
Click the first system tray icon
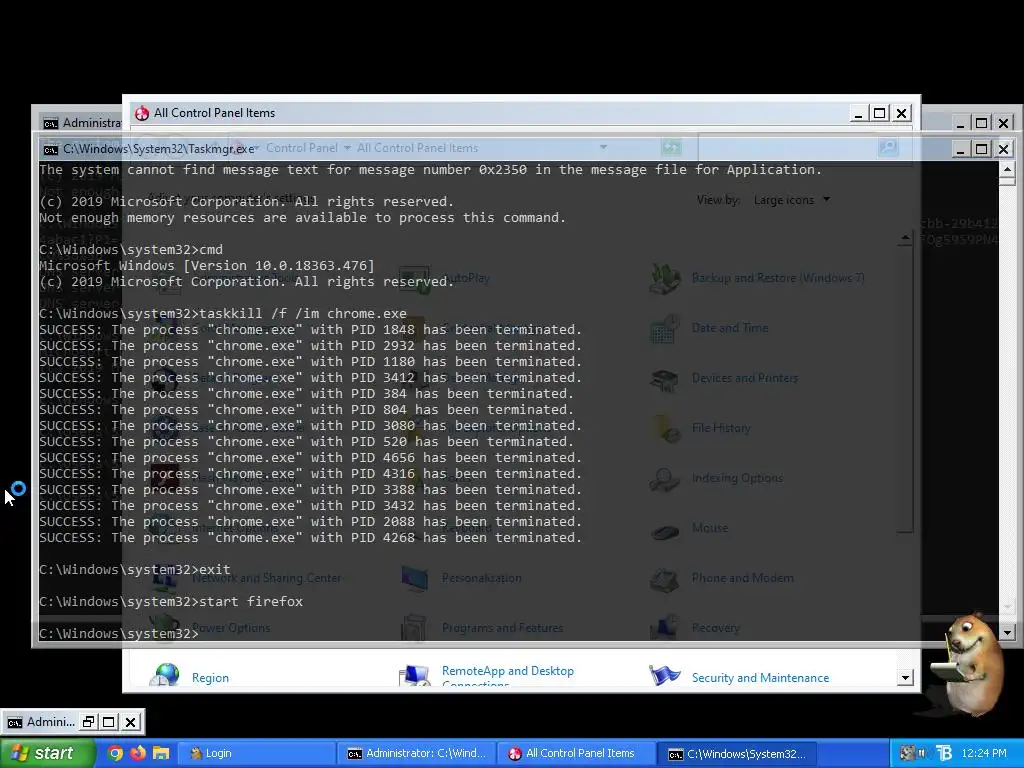pos(906,753)
